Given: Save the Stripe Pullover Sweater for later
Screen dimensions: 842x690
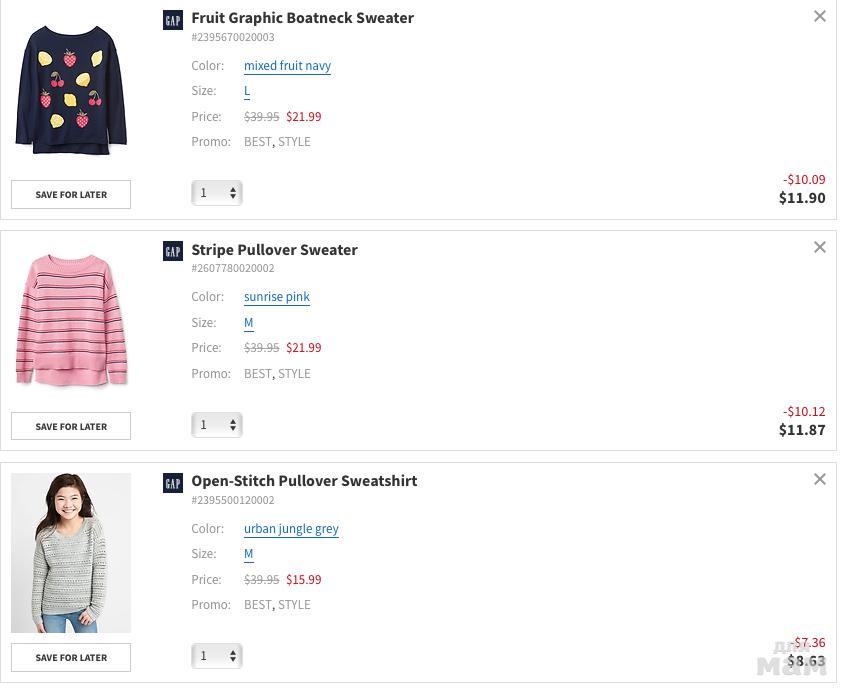Looking at the screenshot, I should (71, 426).
